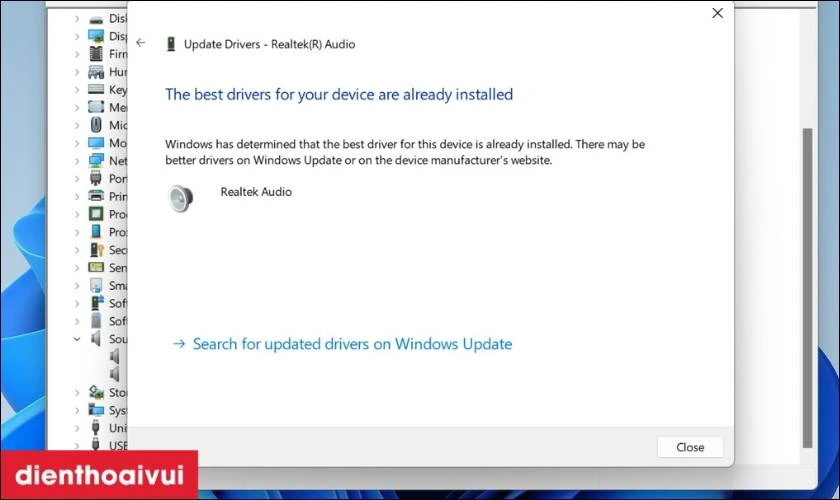
Task: Expand the Firmware tree node
Action: pos(77,54)
